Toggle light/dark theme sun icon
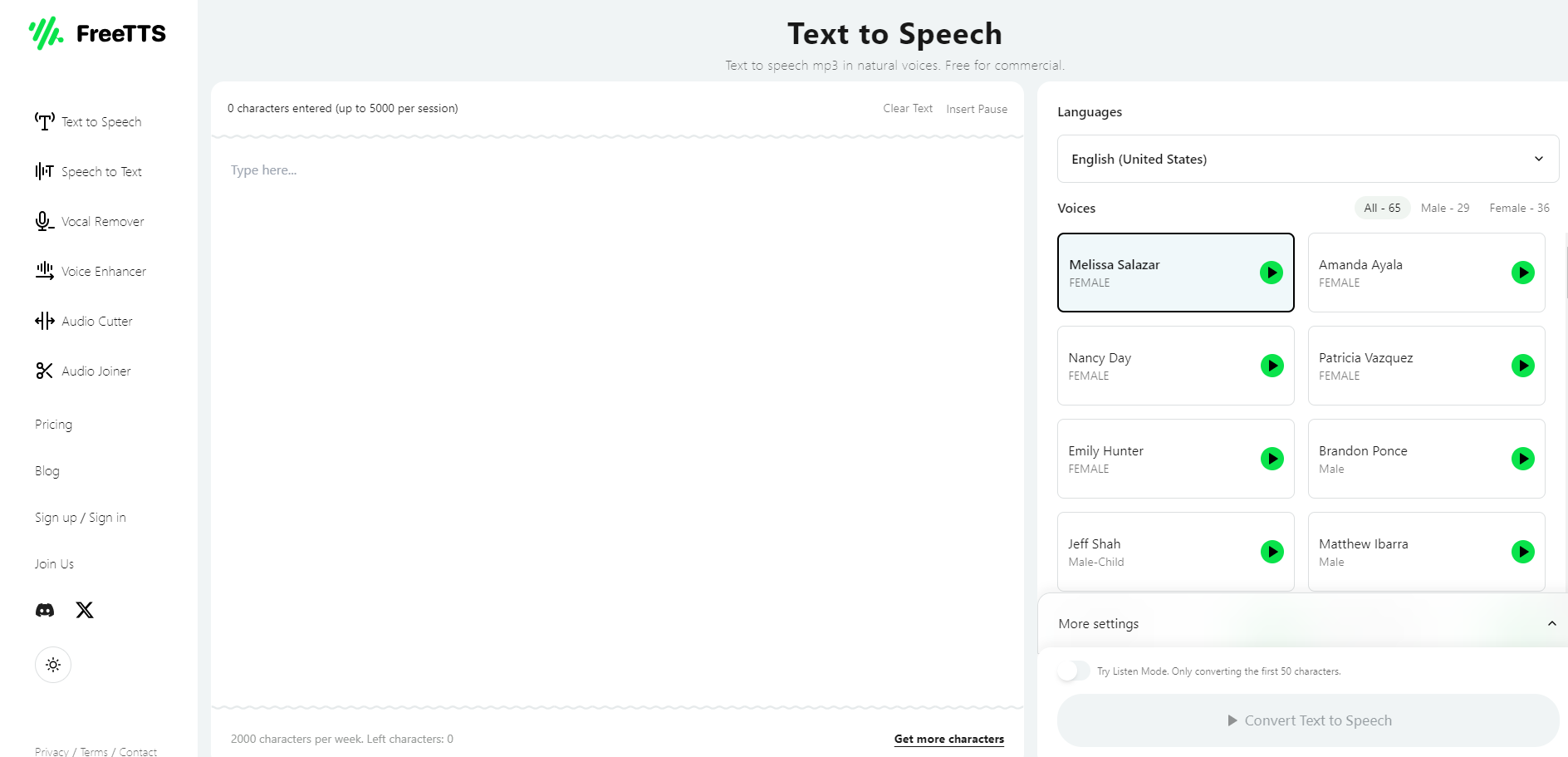 [53, 665]
